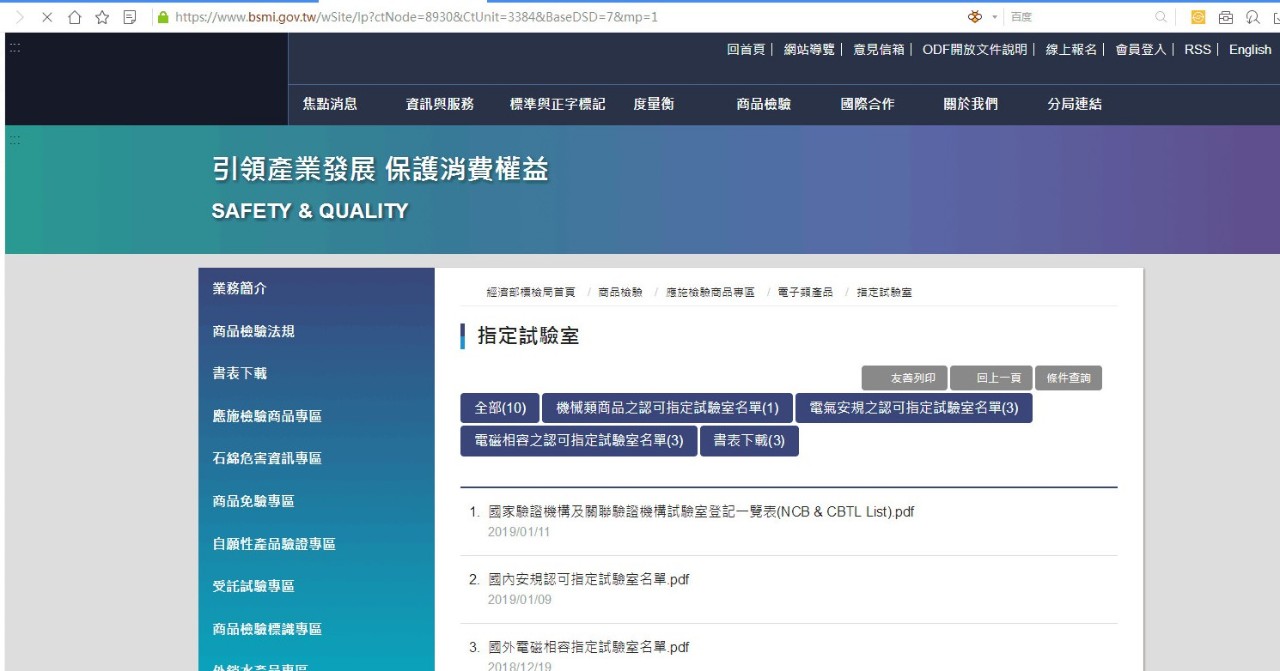Open the search engine dropdown arrow
Viewport: 1280px width, 671px height.
coord(994,17)
